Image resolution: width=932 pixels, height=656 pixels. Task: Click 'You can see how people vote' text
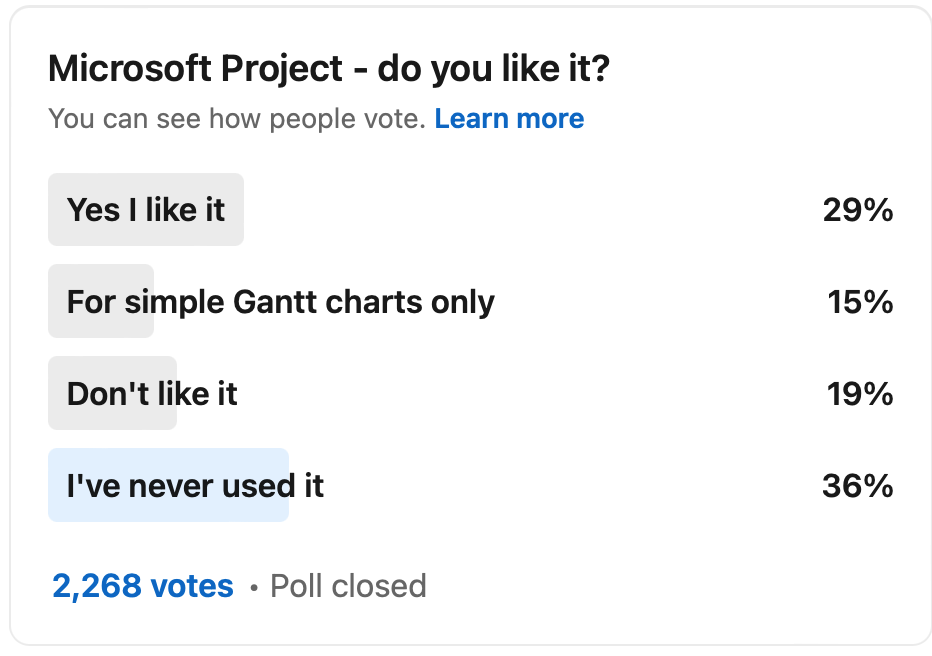[235, 118]
